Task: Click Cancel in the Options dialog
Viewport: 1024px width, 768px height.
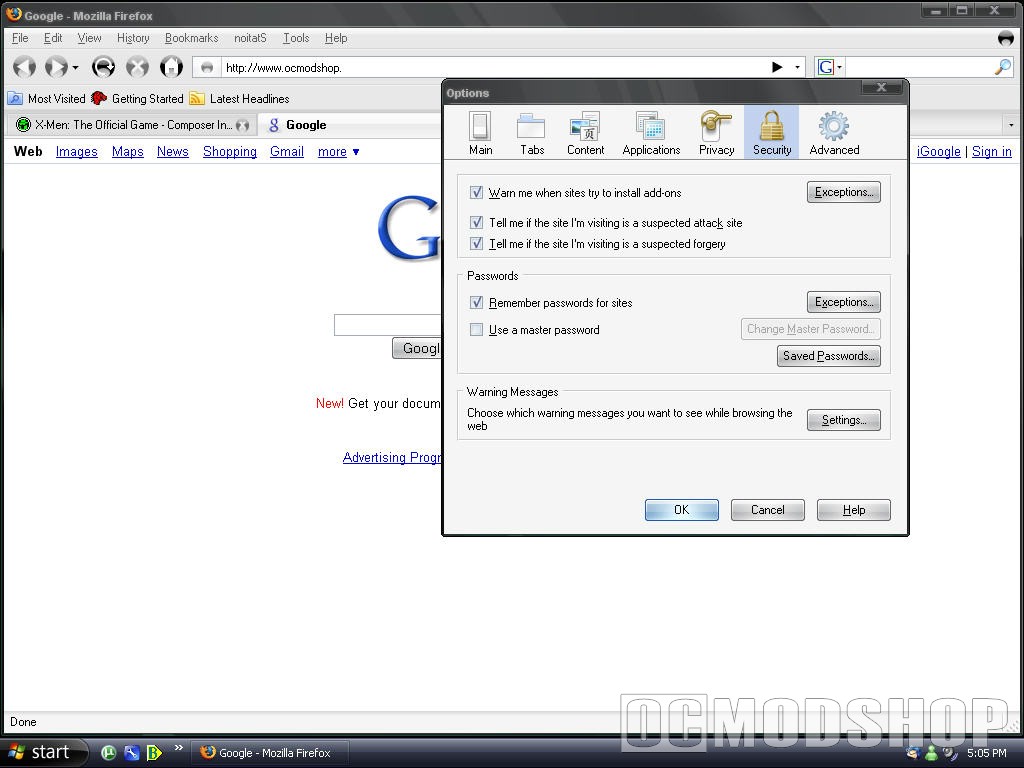Action: point(767,510)
